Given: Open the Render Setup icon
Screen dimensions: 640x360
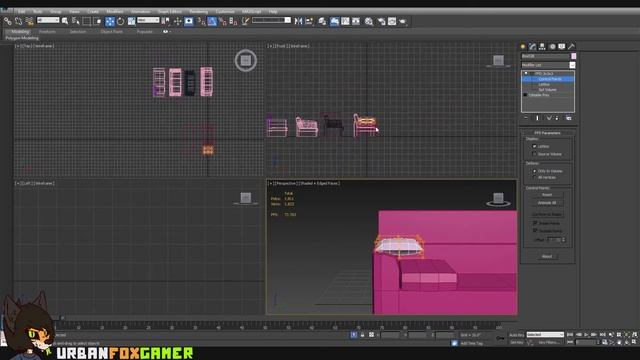Looking at the screenshot, I should (x=382, y=21).
